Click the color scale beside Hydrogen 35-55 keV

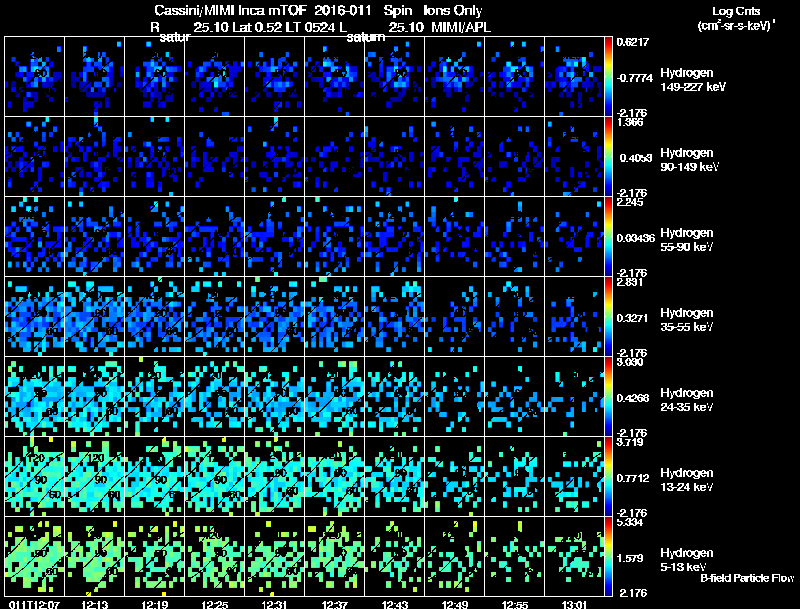pos(609,317)
